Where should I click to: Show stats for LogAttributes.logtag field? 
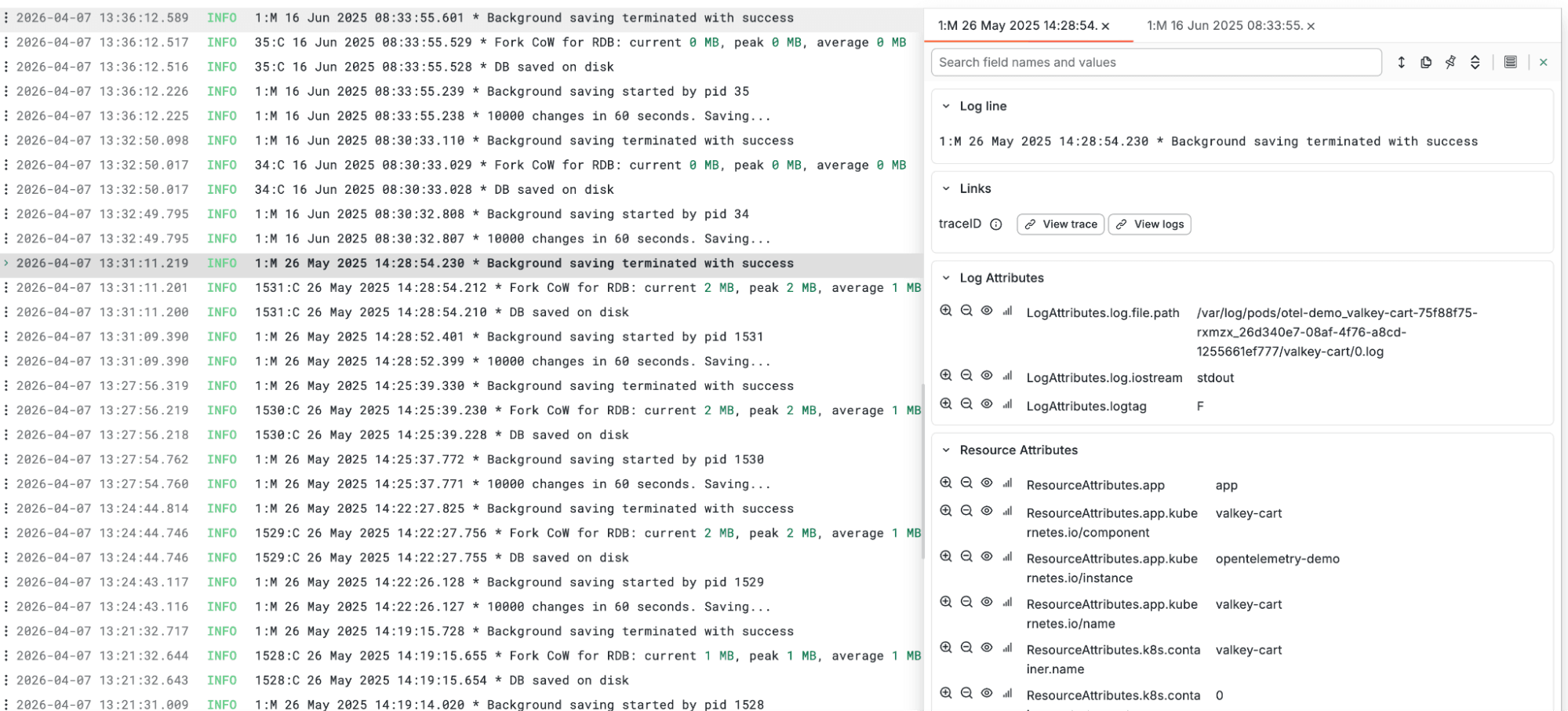pyautogui.click(x=1007, y=404)
